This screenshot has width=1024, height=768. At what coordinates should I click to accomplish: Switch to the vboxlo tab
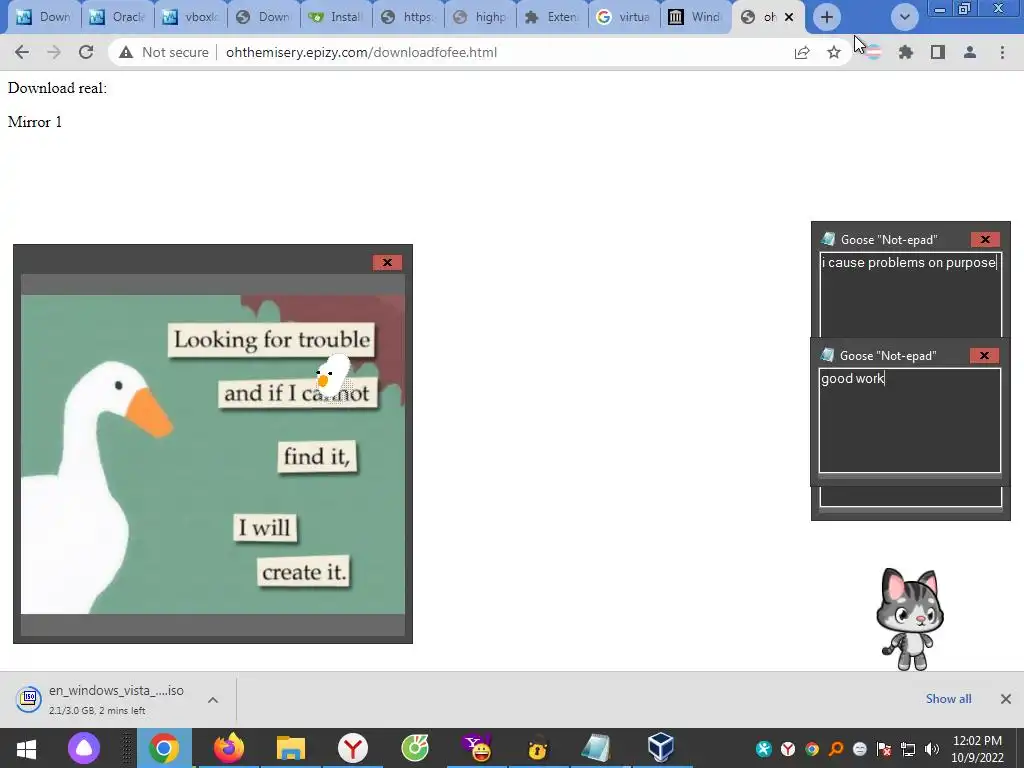point(191,17)
